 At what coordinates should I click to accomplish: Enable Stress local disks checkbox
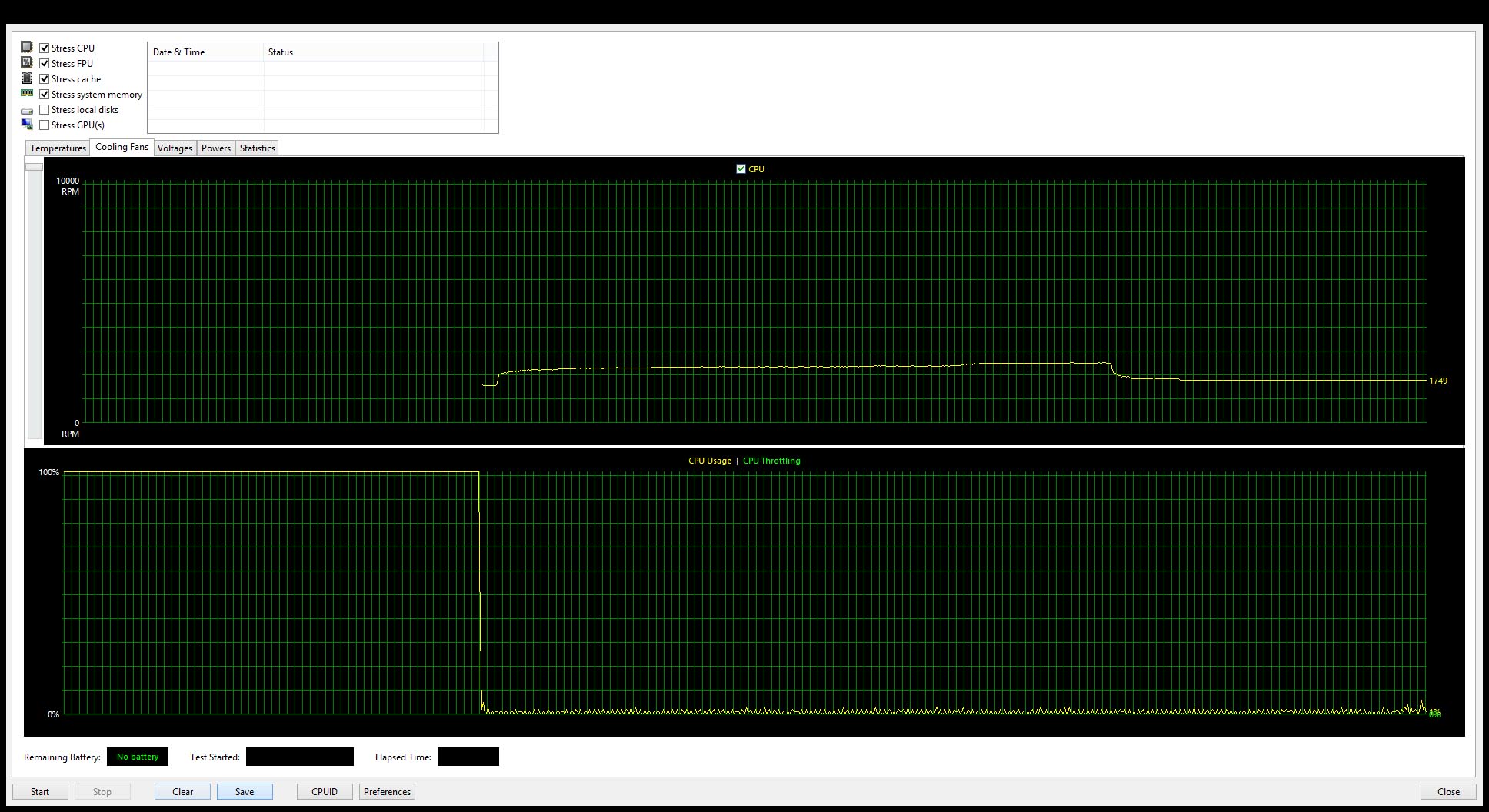tap(45, 109)
